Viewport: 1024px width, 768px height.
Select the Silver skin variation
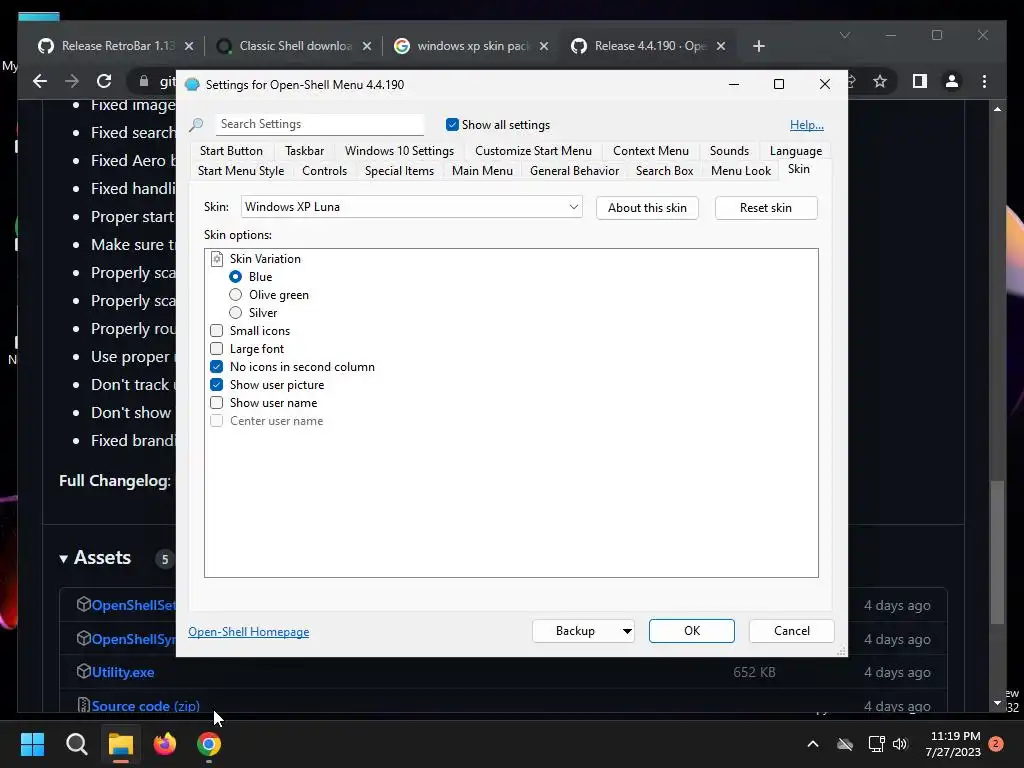tap(236, 313)
